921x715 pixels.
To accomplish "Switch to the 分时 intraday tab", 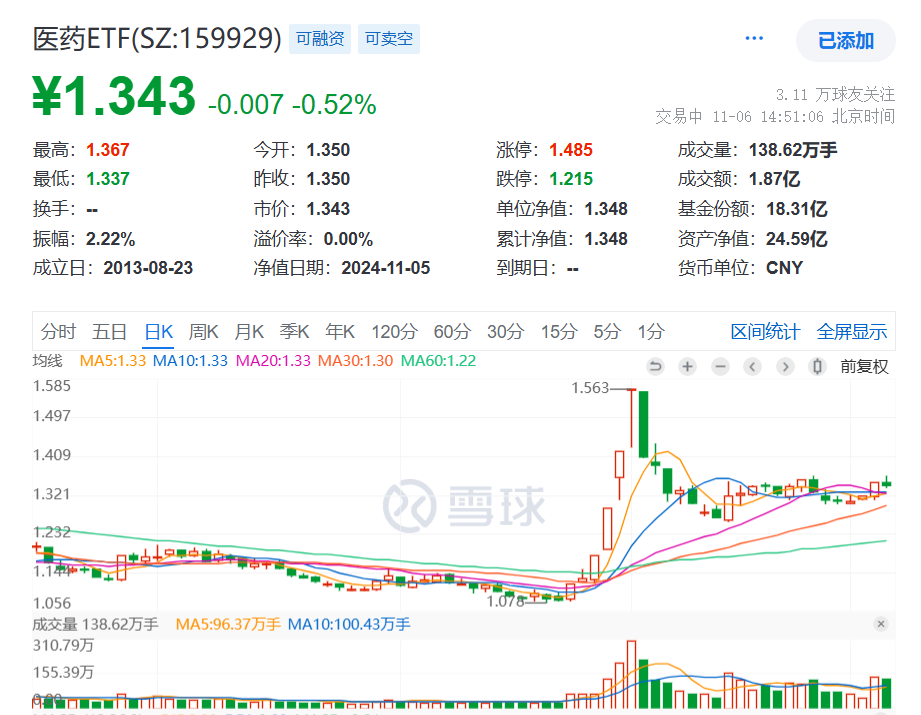I will click(x=57, y=331).
